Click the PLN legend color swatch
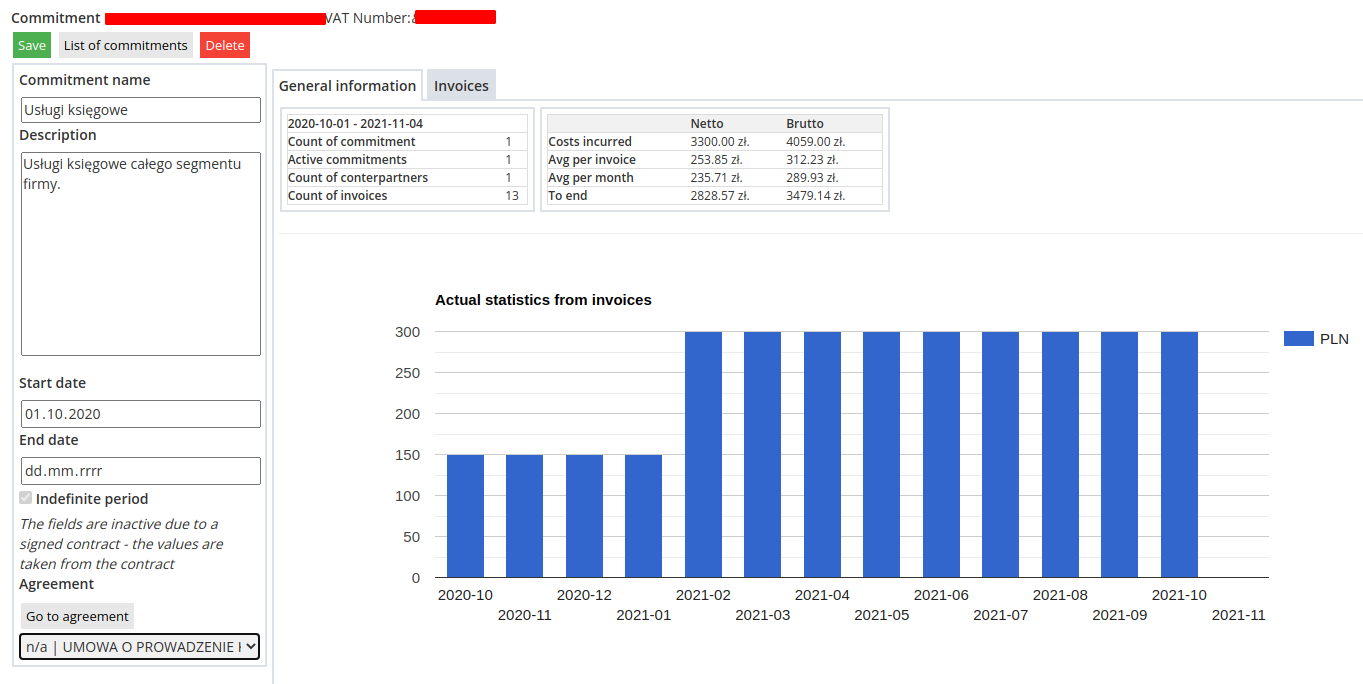The width and height of the screenshot is (1363, 684). click(1298, 339)
